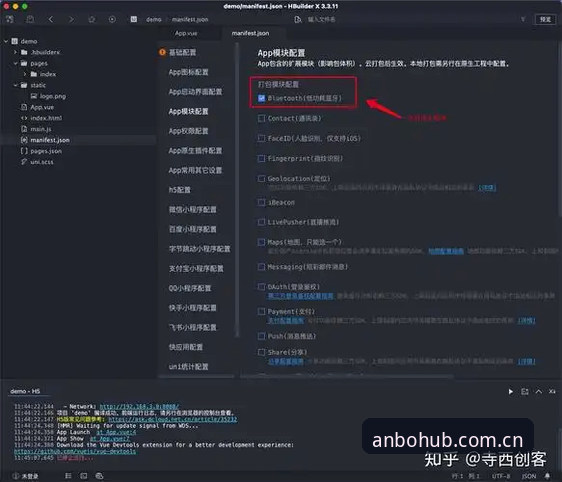This screenshot has height=482, width=562.
Task: Click the file search input field
Action: [321, 19]
